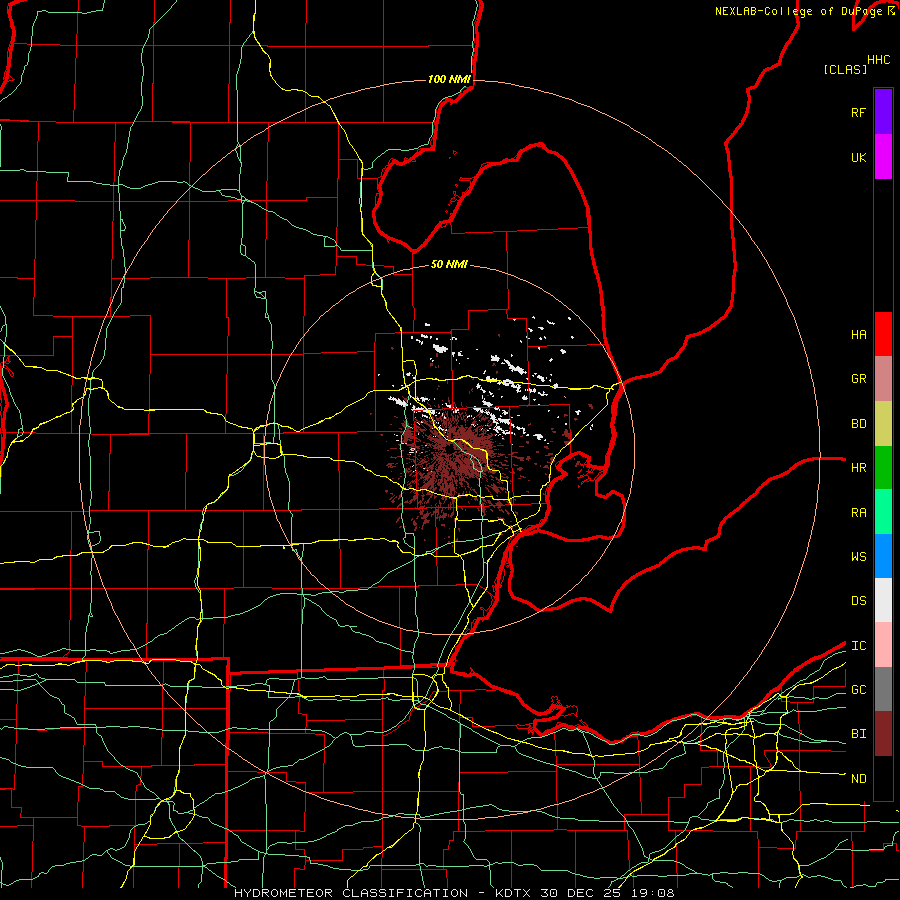Click the HA legend label
The width and height of the screenshot is (900, 900).
(858, 335)
